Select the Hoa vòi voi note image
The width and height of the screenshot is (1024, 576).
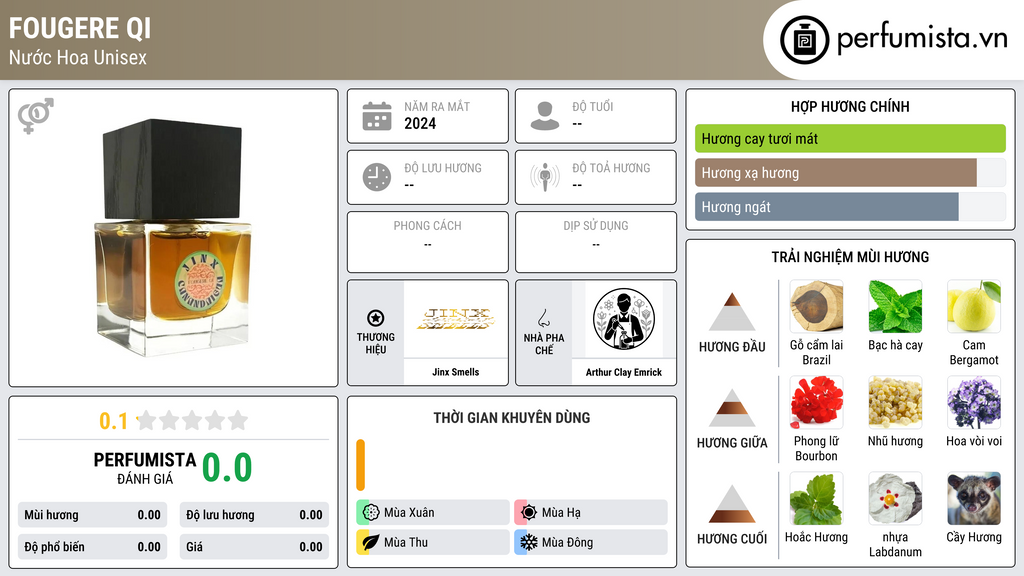[x=974, y=402]
